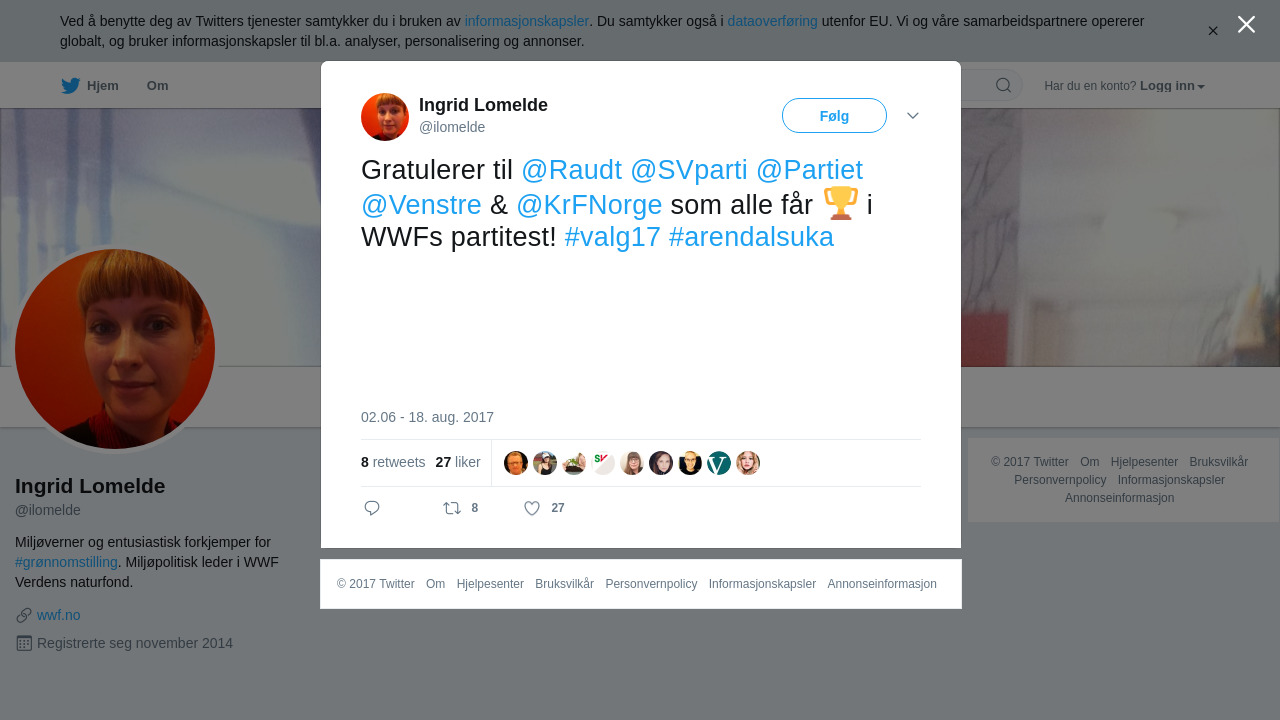Dismiss the cookie notice small X
1280x720 pixels.
tap(1213, 31)
